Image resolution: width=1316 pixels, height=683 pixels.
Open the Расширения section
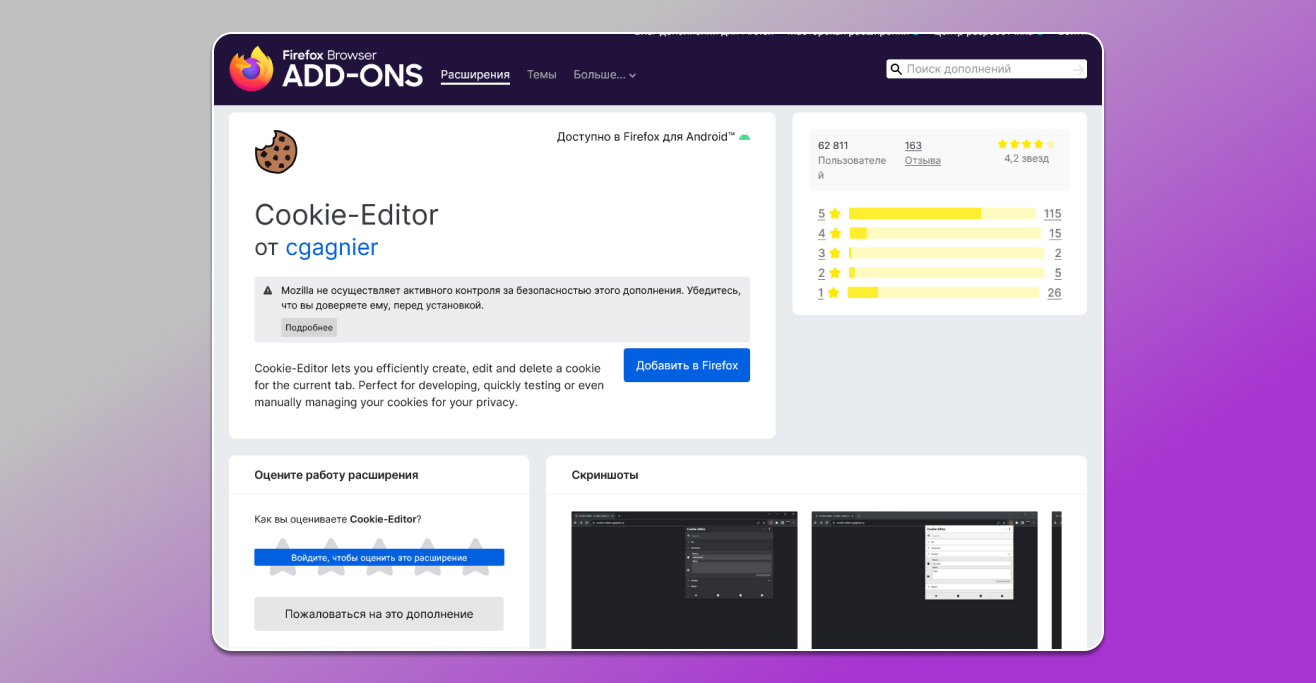pos(474,74)
